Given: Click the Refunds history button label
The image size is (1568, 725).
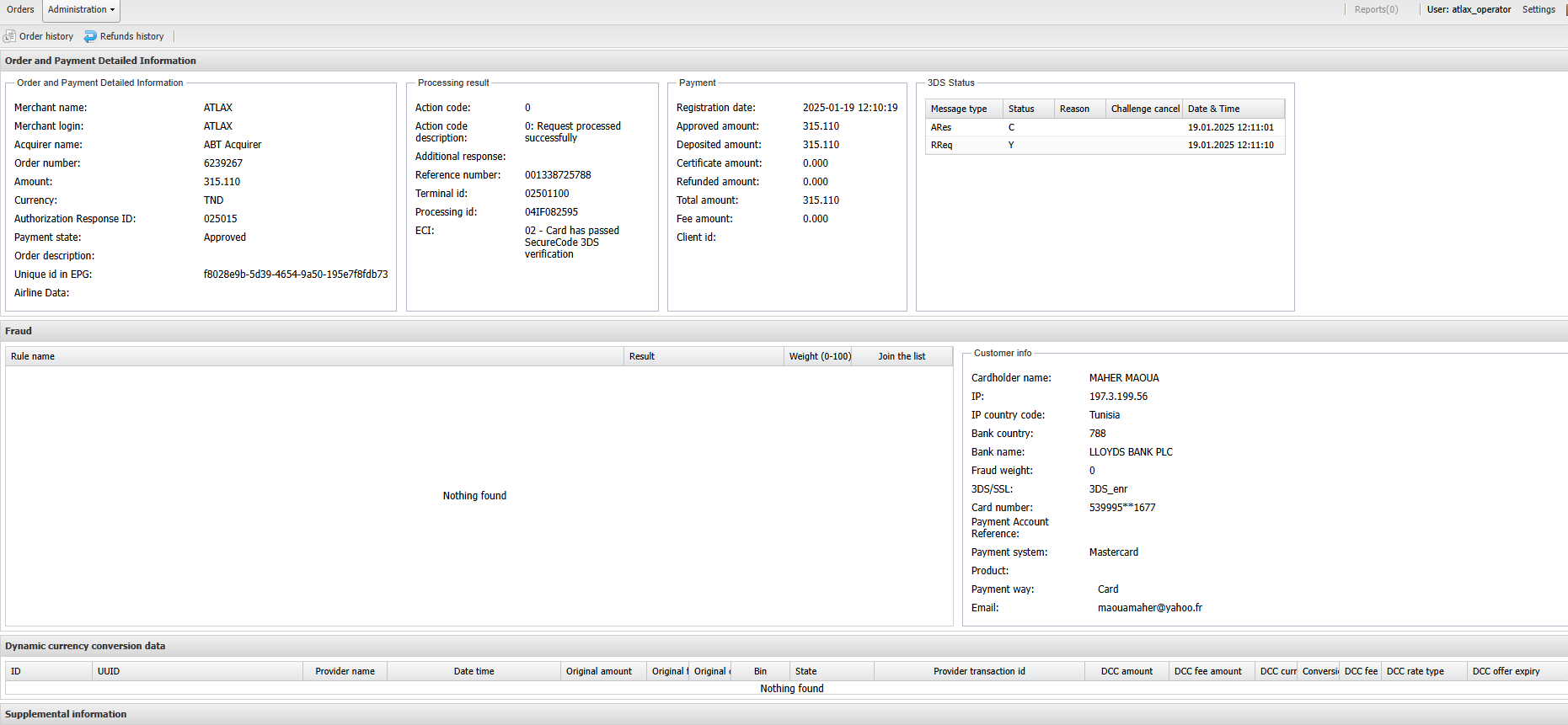Looking at the screenshot, I should point(131,36).
